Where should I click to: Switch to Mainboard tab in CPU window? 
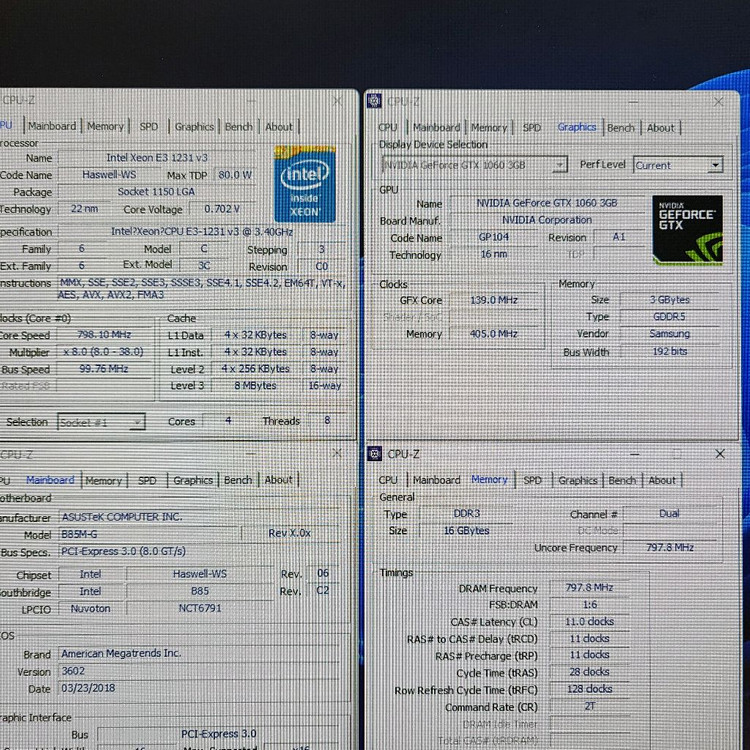pyautogui.click(x=52, y=126)
